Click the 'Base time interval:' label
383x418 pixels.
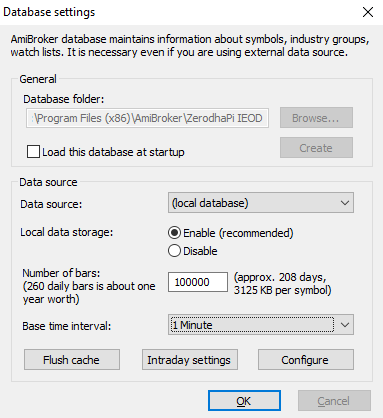tap(67, 326)
